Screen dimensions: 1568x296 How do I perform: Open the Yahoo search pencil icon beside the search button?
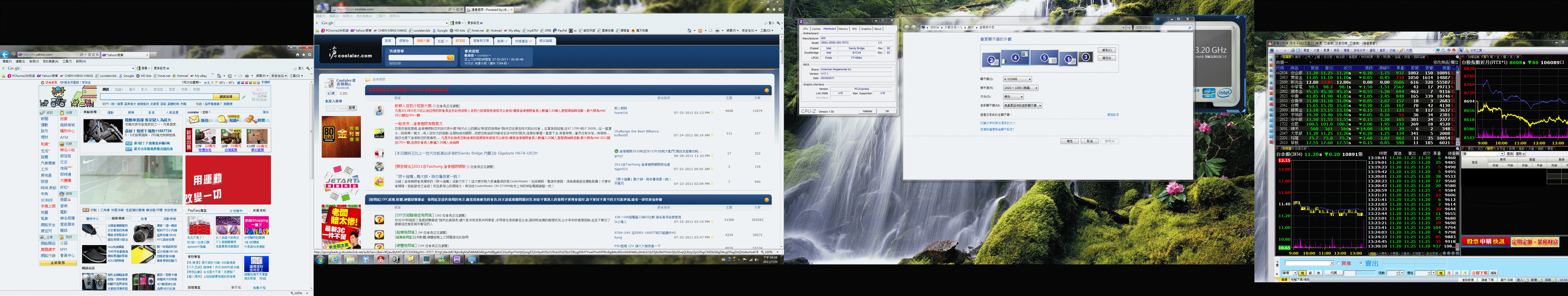244,97
